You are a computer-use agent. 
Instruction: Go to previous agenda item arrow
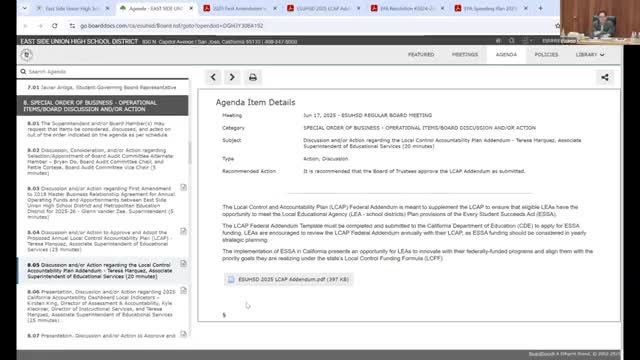tap(213, 77)
